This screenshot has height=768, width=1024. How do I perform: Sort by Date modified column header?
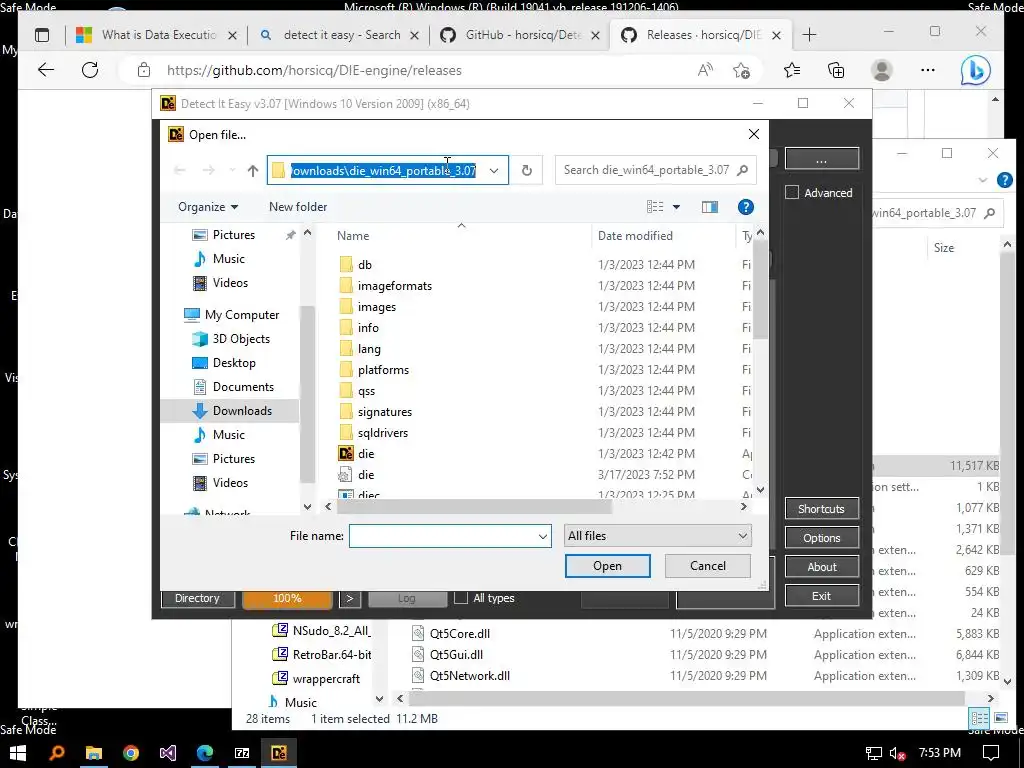635,236
